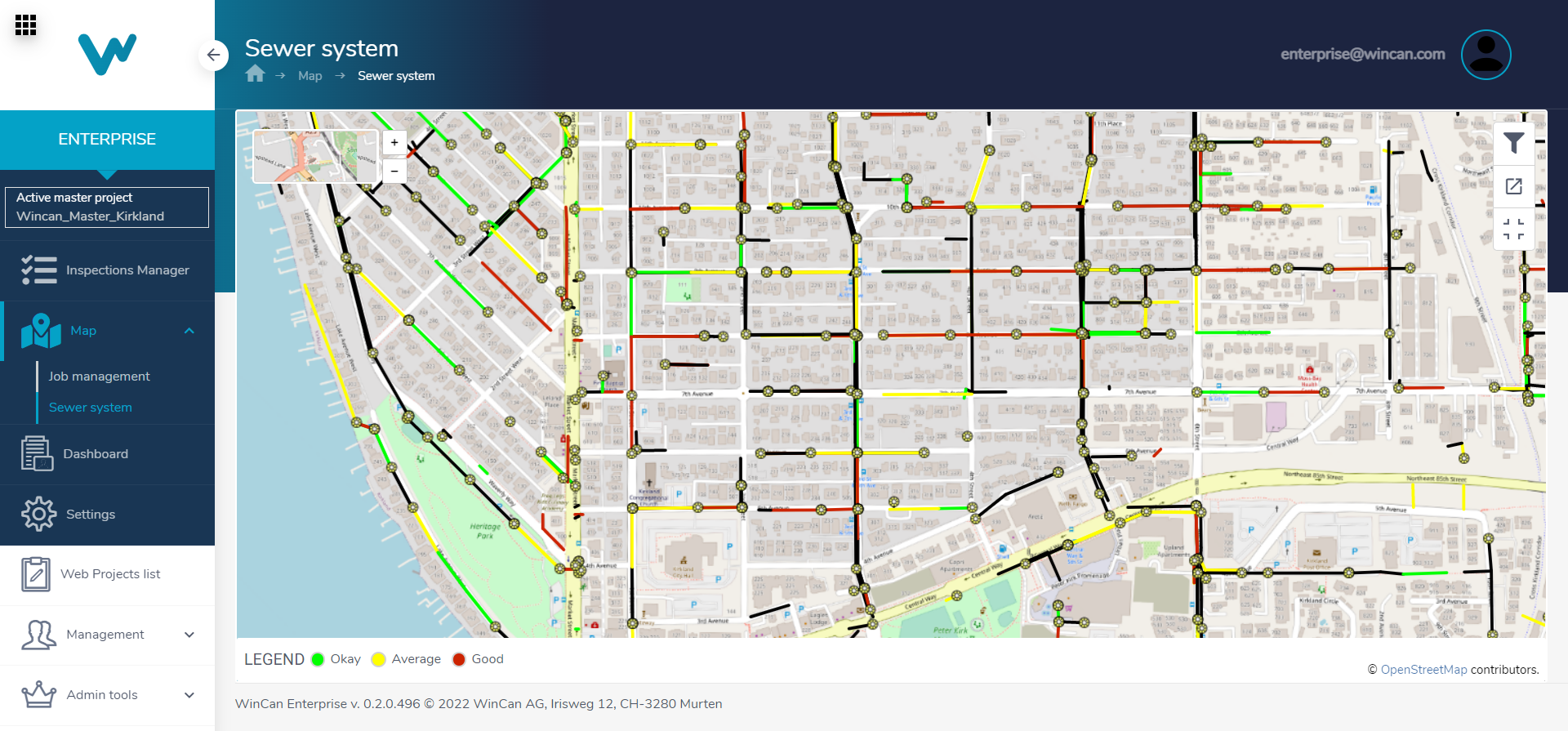Open map in new window icon
This screenshot has height=731, width=1568.
click(1513, 186)
